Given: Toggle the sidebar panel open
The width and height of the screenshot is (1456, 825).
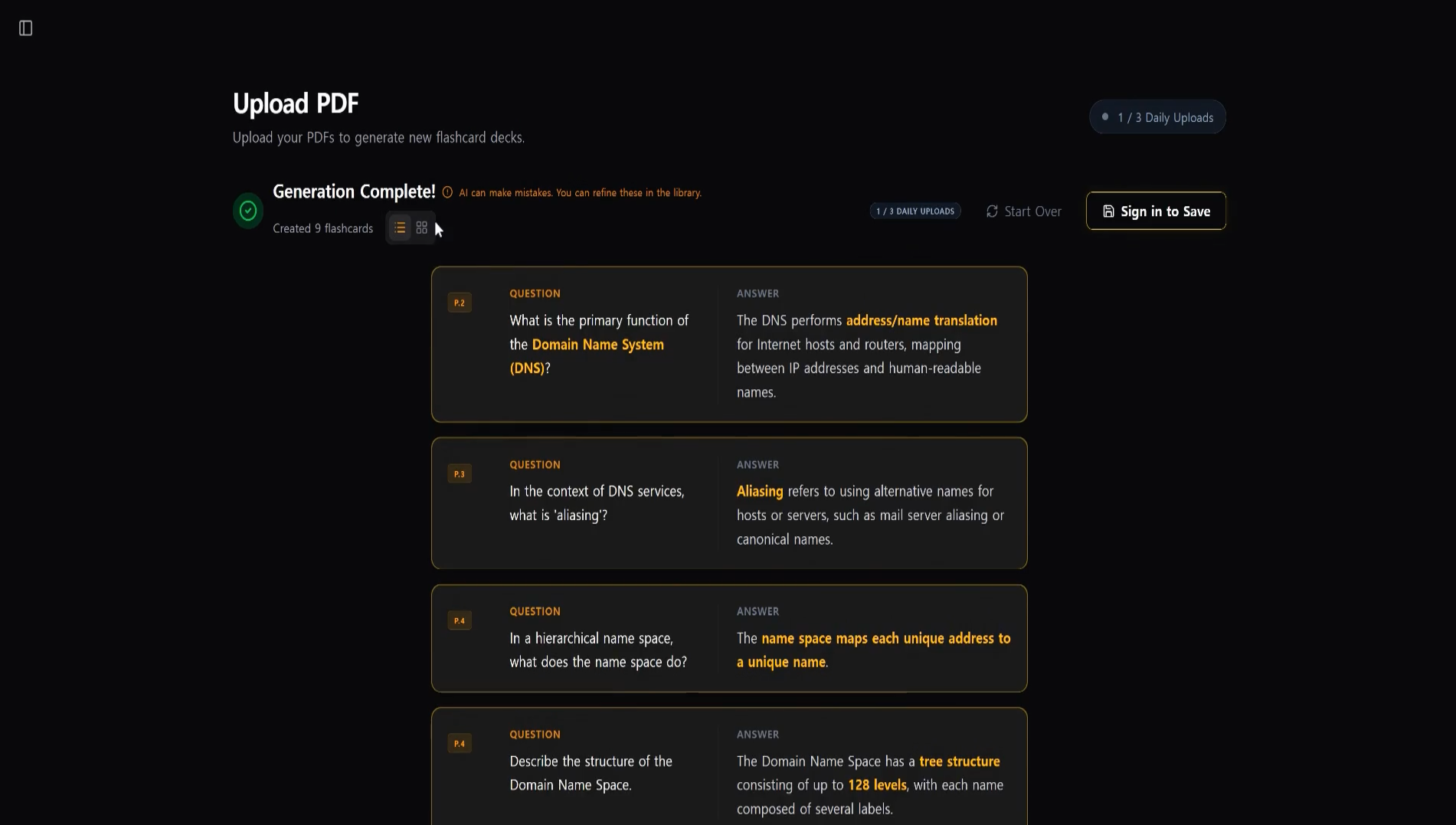Looking at the screenshot, I should point(25,28).
